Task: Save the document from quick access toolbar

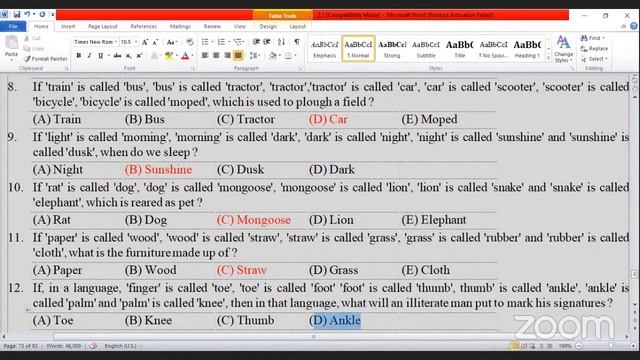Action: (17, 15)
